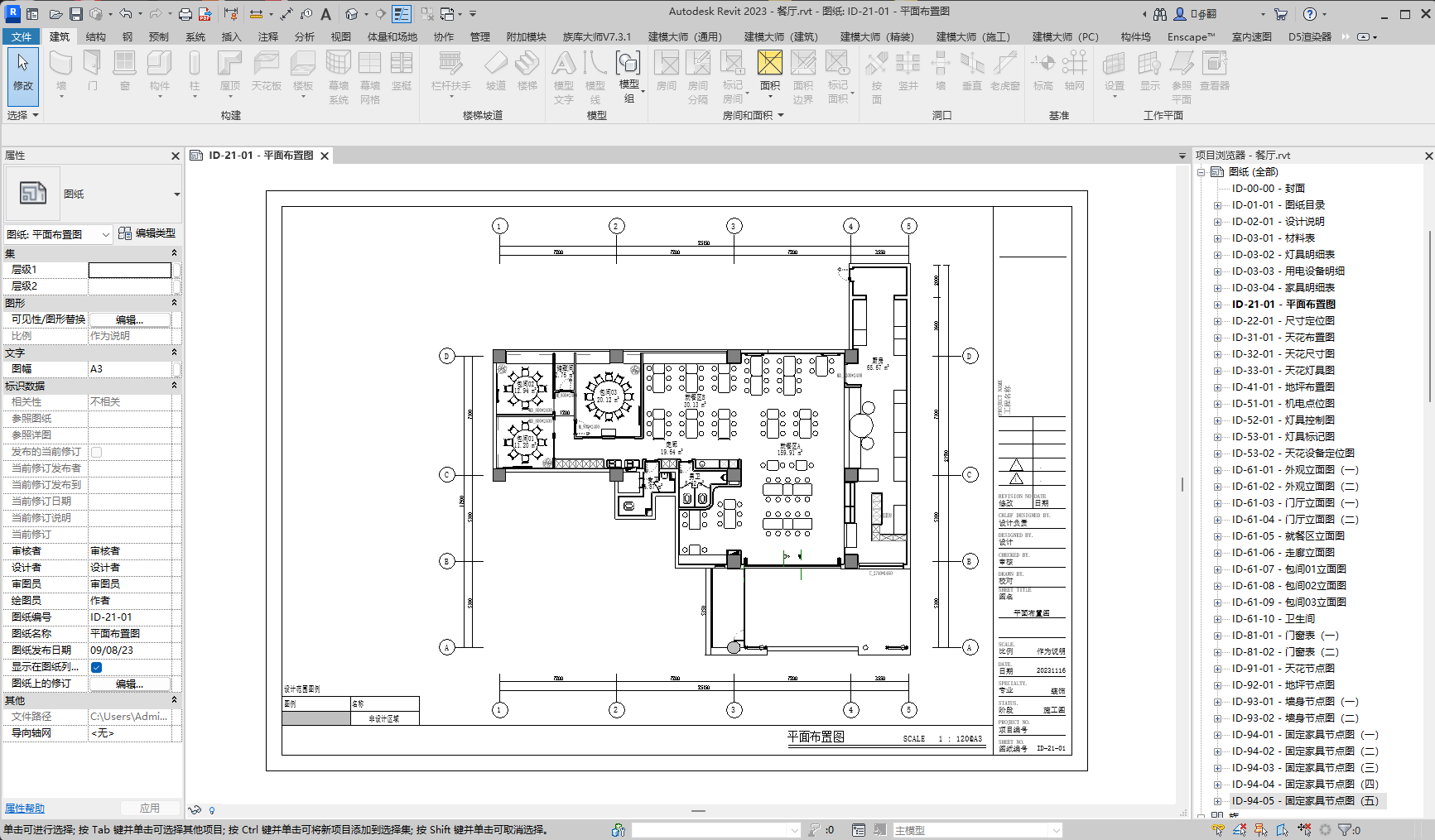
Task: Toggle the current revision issued checkbox
Action: click(x=97, y=452)
